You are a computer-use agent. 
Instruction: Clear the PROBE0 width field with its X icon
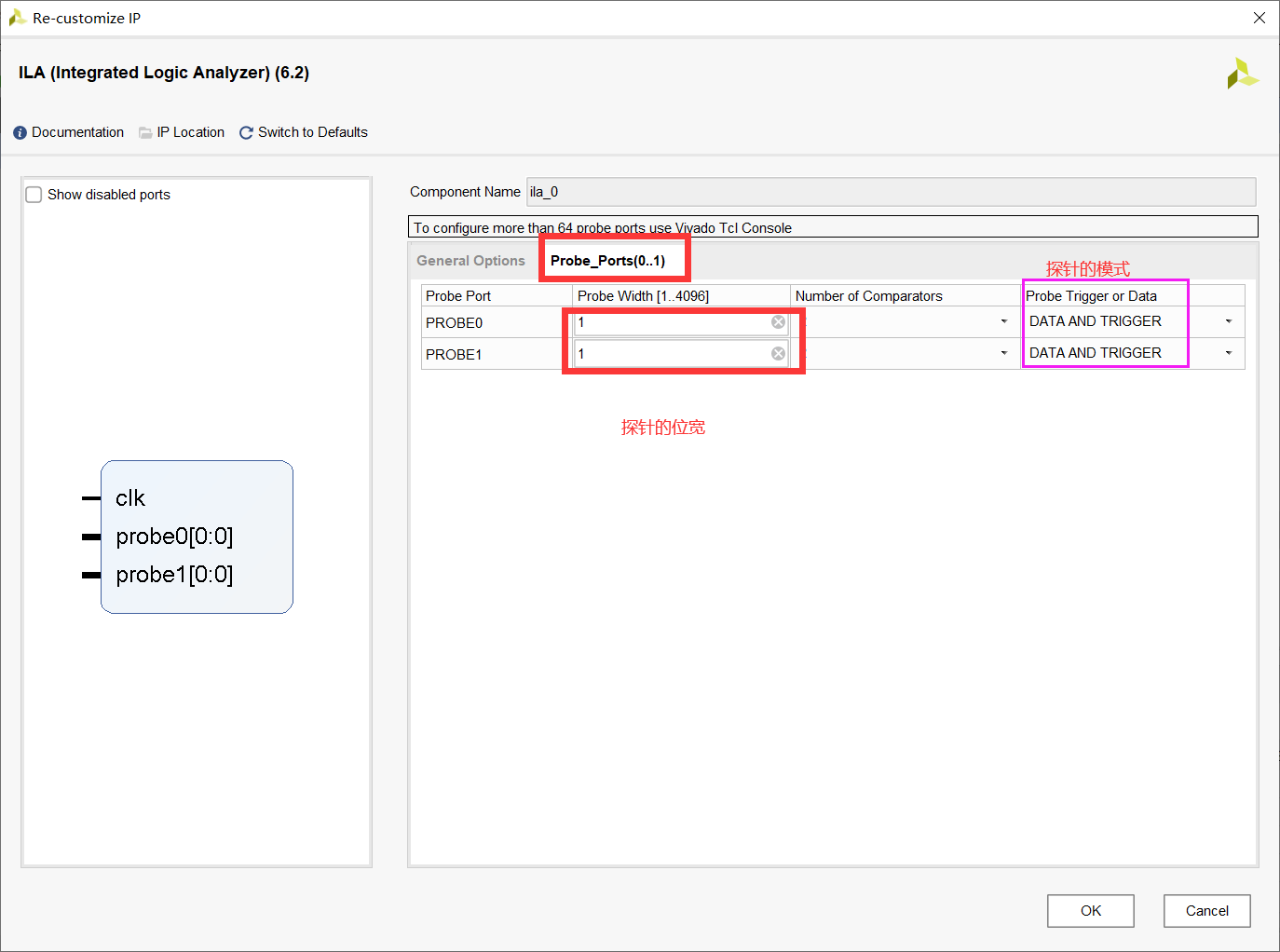[x=778, y=322]
